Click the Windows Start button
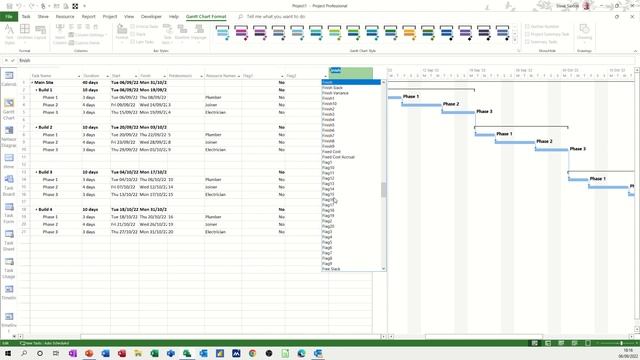 click(x=7, y=353)
